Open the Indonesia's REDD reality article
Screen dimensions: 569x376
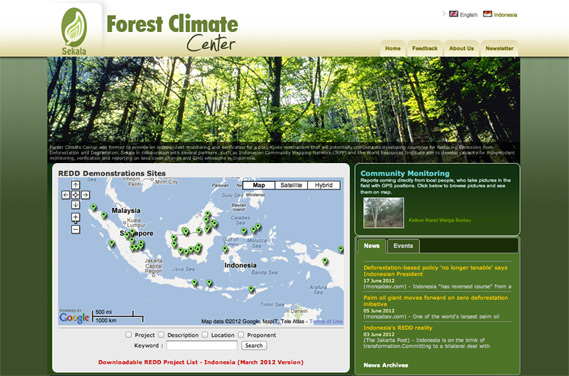(x=398, y=328)
